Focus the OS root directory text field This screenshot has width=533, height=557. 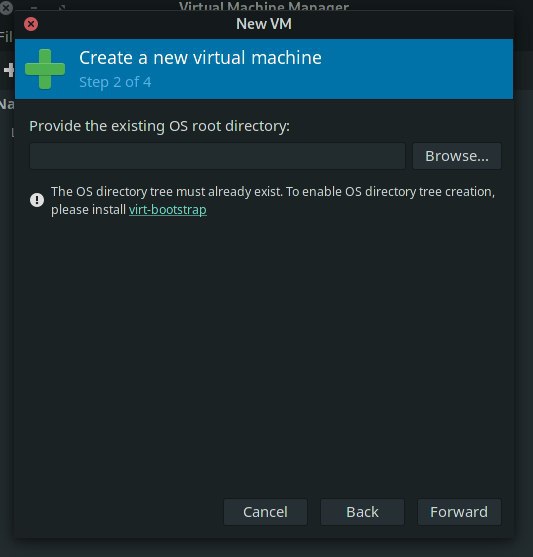pyautogui.click(x=217, y=156)
